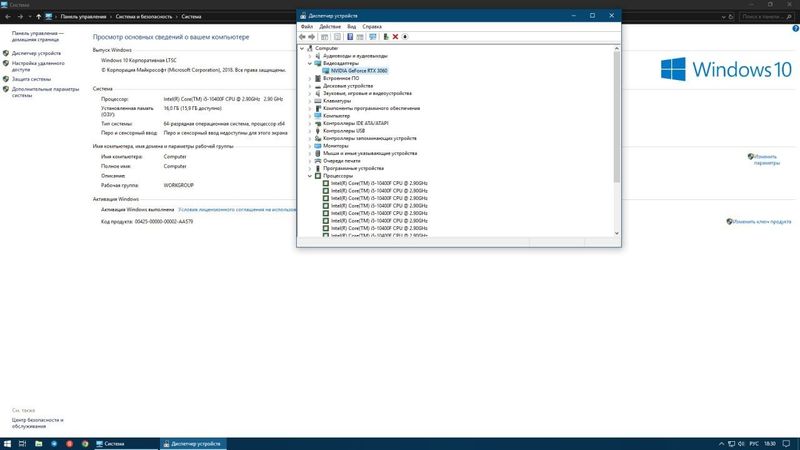Image resolution: width=800 pixels, height=450 pixels.
Task: Collapse the Видеоадаптеры category
Action: click(x=310, y=63)
